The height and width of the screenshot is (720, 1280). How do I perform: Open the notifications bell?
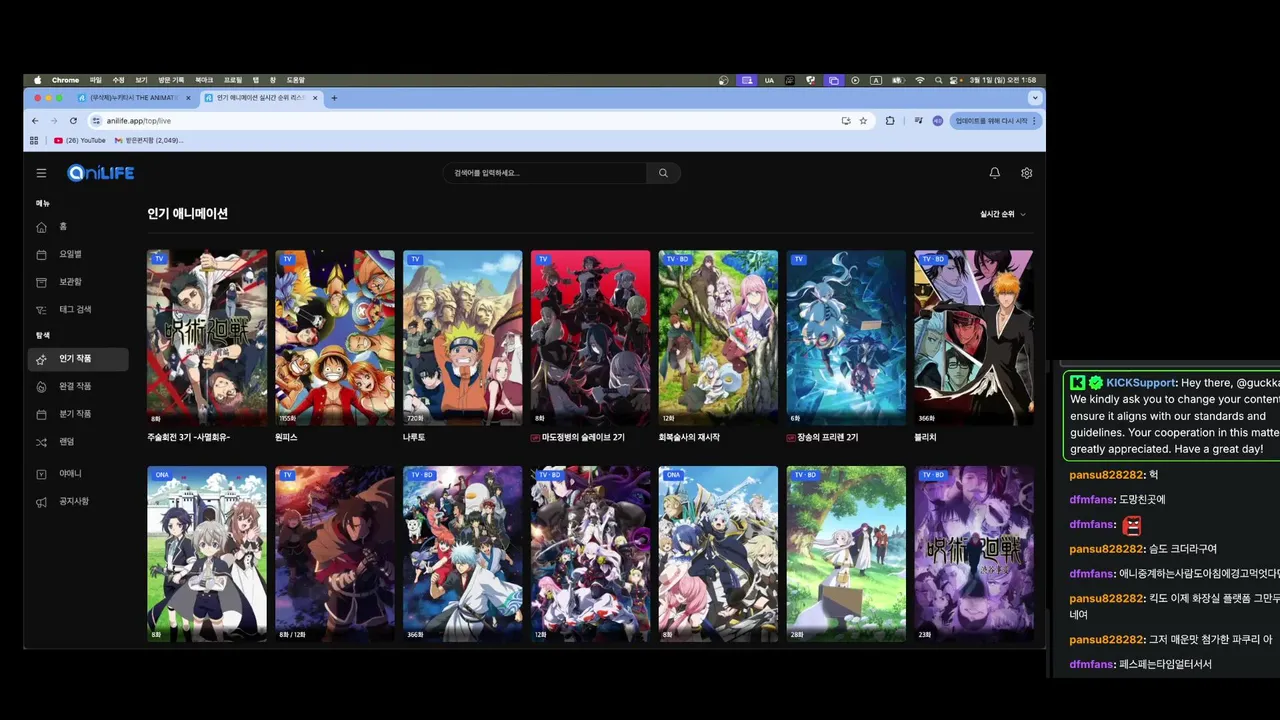[994, 173]
